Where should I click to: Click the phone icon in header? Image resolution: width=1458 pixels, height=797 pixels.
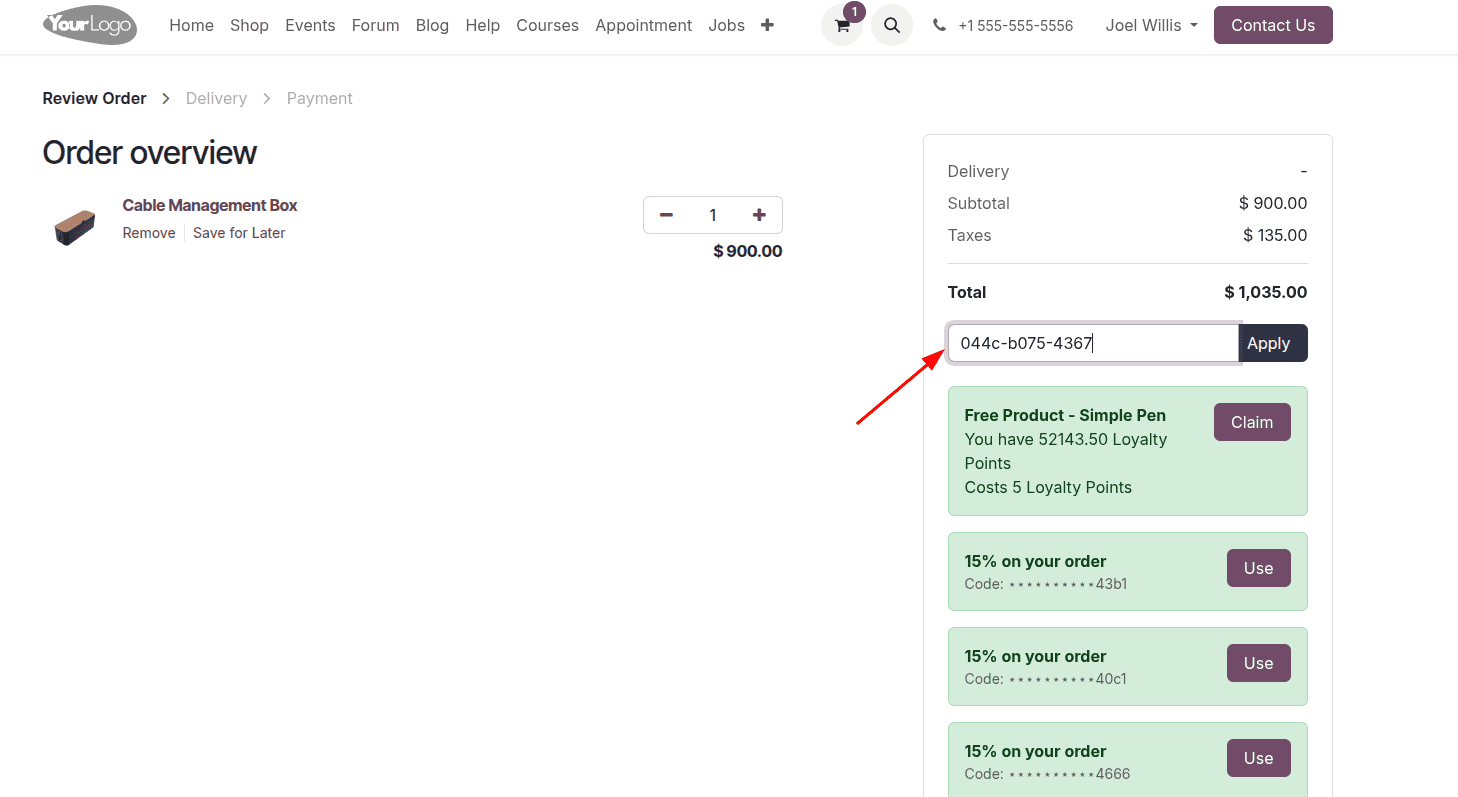pos(939,26)
